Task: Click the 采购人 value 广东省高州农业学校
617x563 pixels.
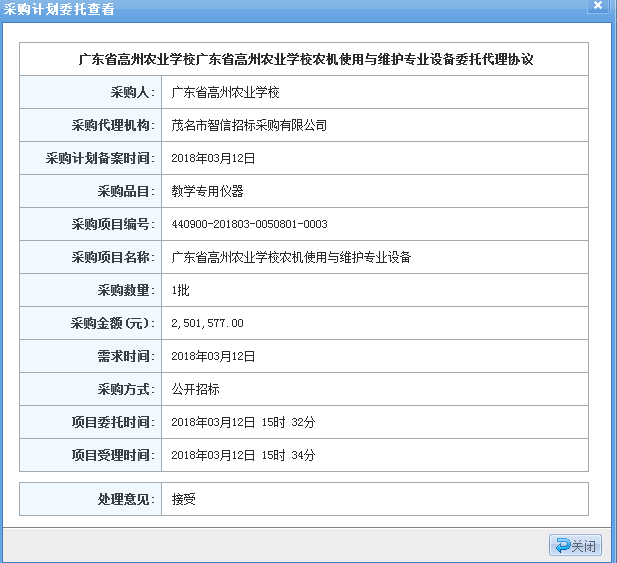Action: pyautogui.click(x=225, y=92)
